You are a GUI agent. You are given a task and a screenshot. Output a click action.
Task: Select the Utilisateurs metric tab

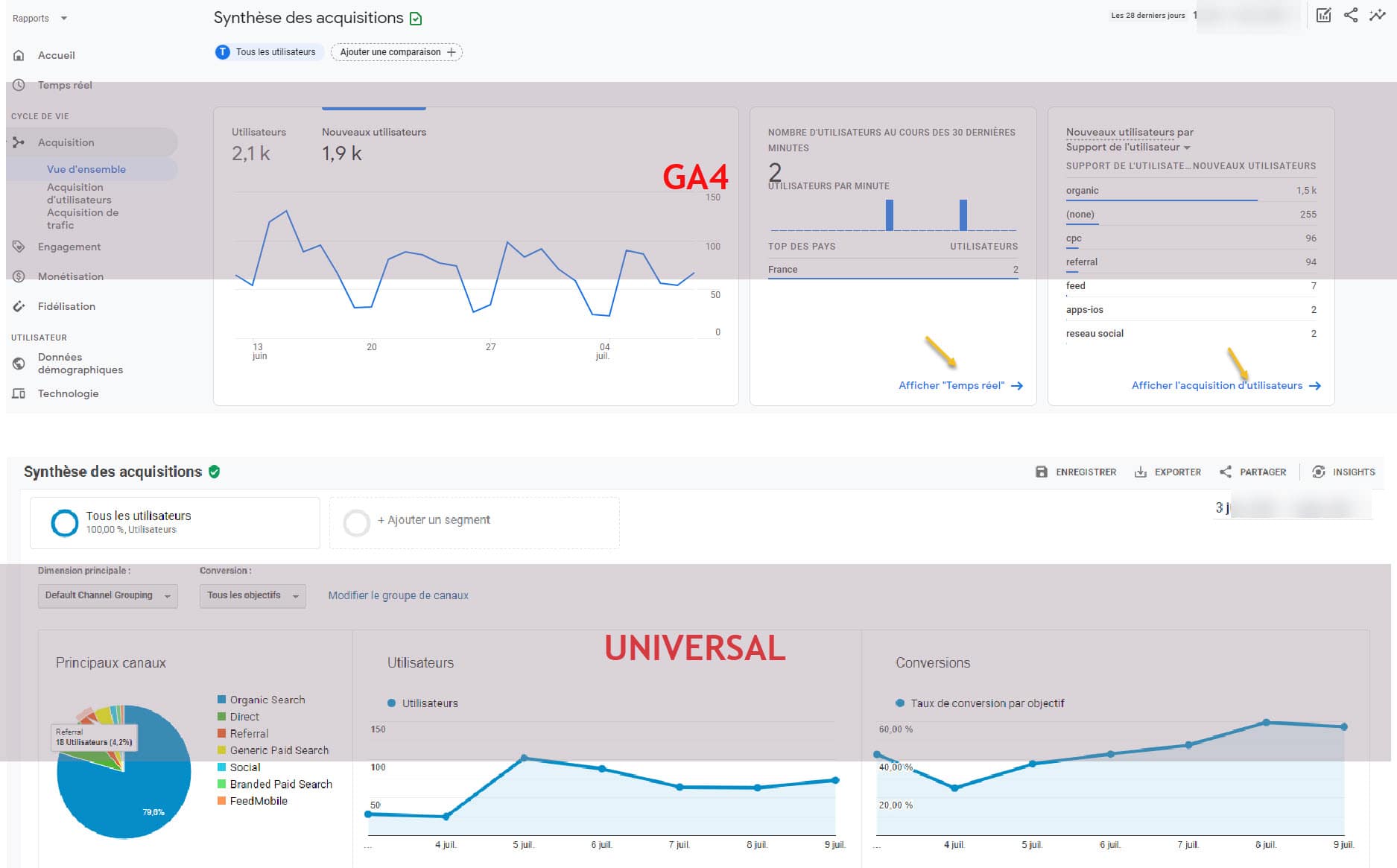(259, 144)
